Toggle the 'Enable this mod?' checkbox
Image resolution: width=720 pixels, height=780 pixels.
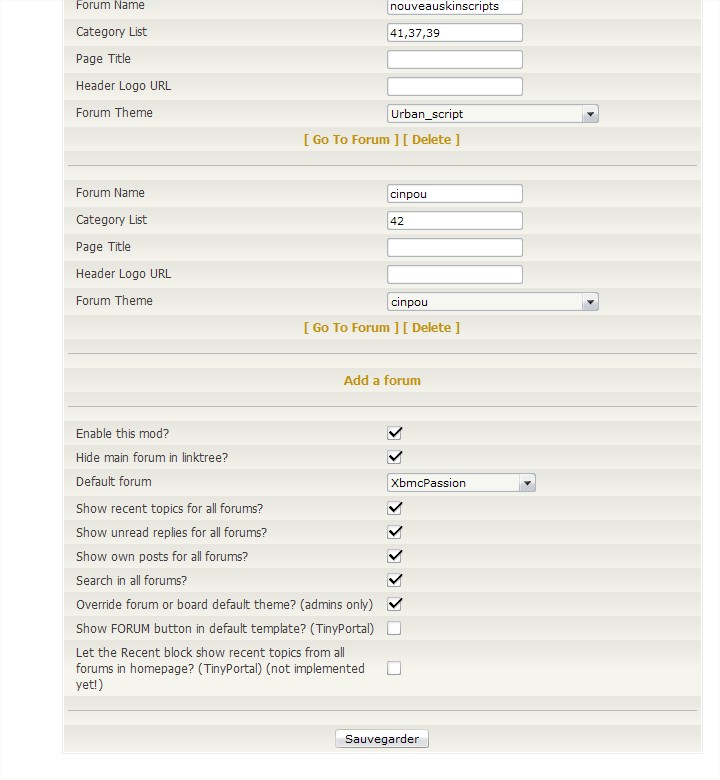(395, 433)
